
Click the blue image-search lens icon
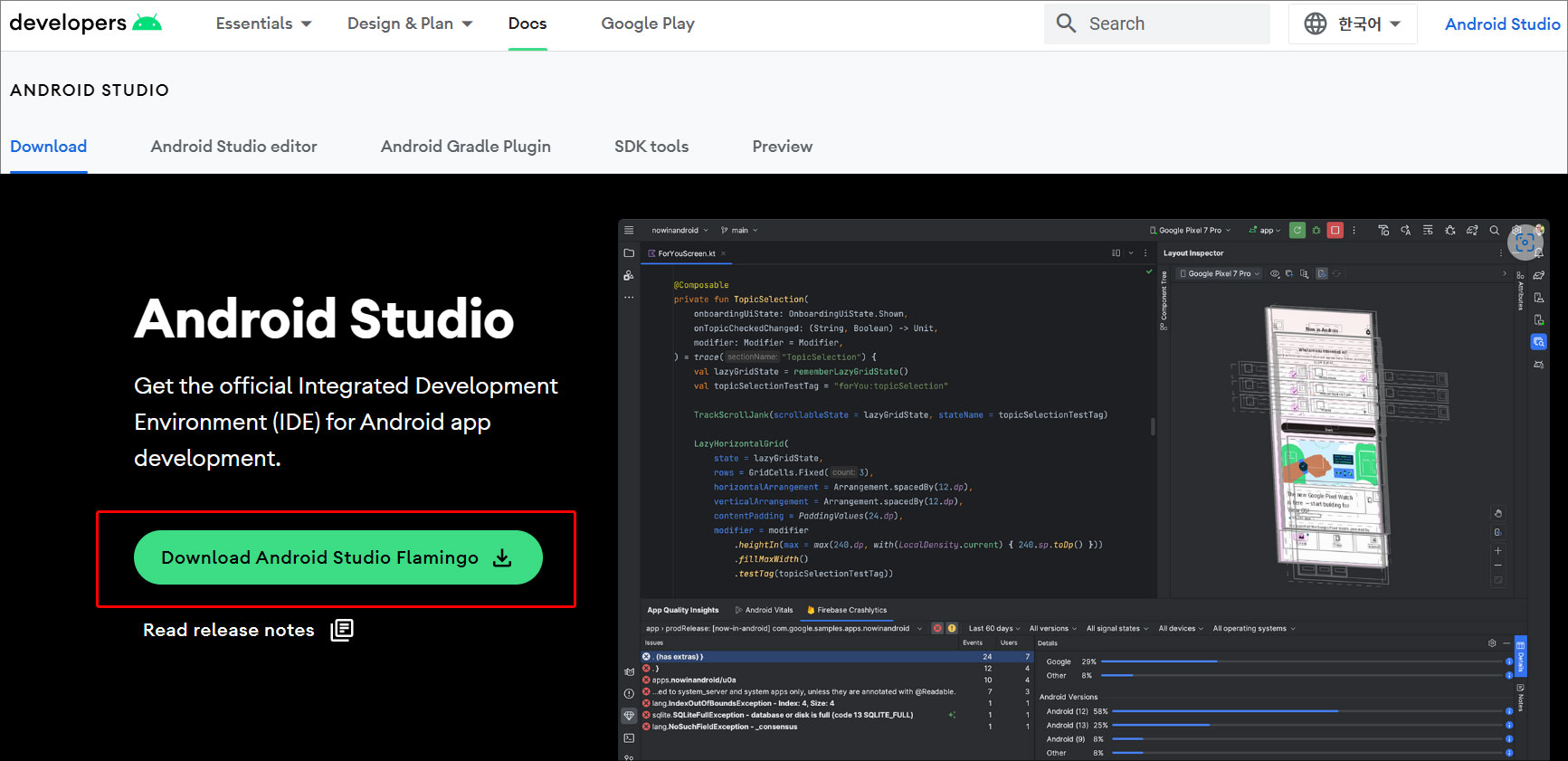[x=1525, y=242]
